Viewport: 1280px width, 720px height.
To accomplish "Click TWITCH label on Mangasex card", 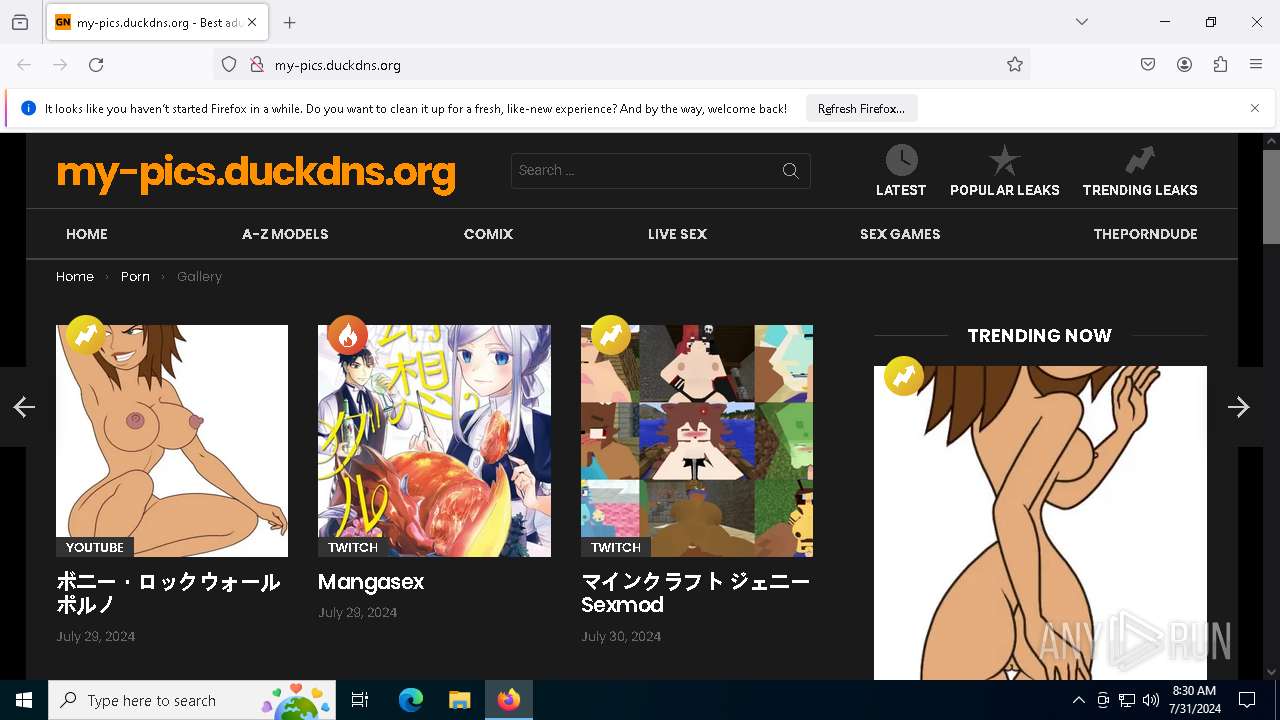I will click(x=353, y=548).
